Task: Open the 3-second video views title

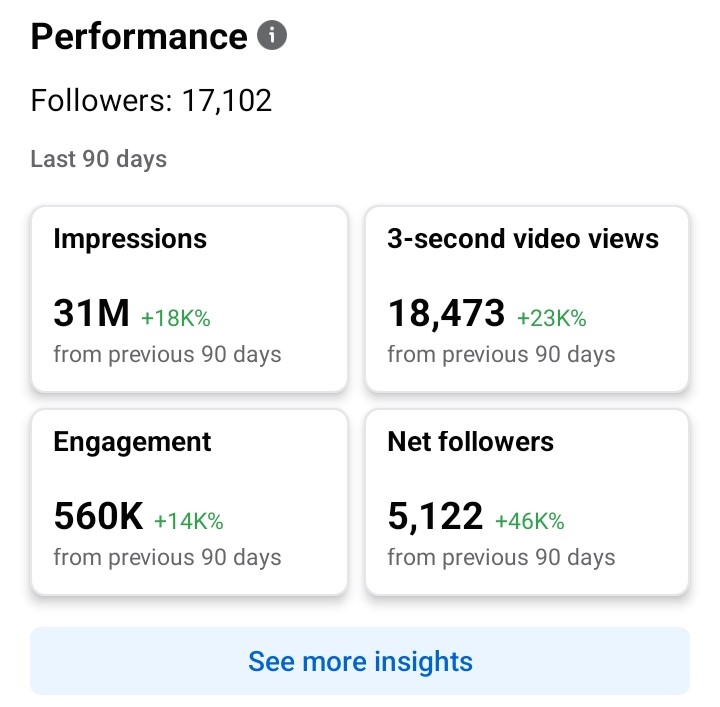Action: (523, 239)
